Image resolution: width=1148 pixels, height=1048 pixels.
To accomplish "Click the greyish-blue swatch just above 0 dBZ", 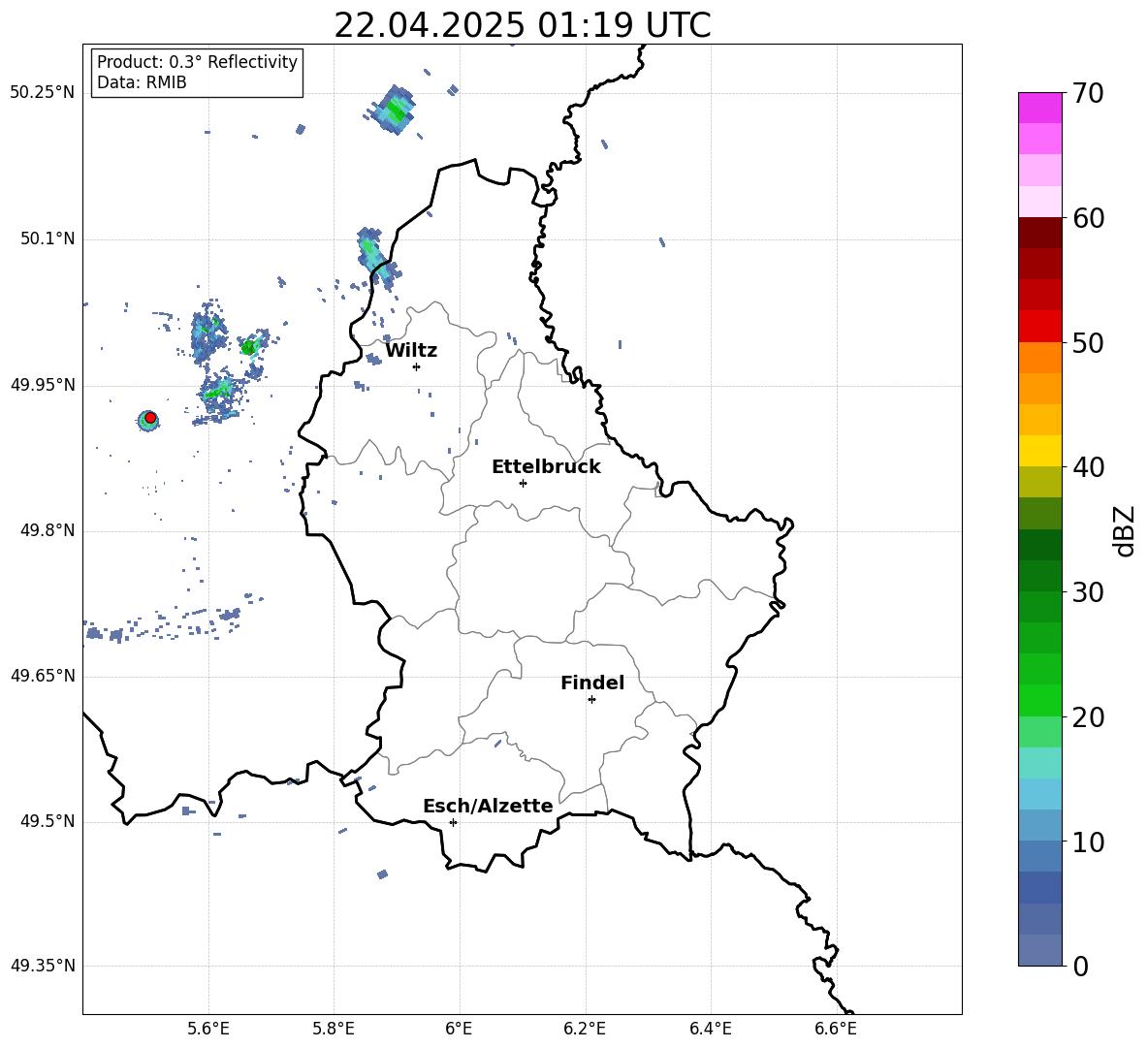I will 1039,950.
